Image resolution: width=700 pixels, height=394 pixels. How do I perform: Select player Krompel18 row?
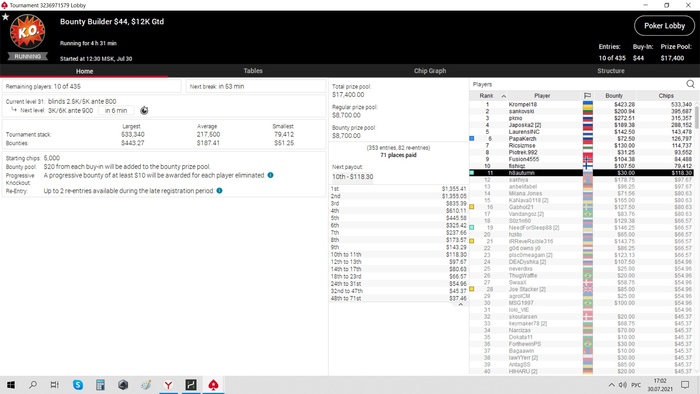582,104
